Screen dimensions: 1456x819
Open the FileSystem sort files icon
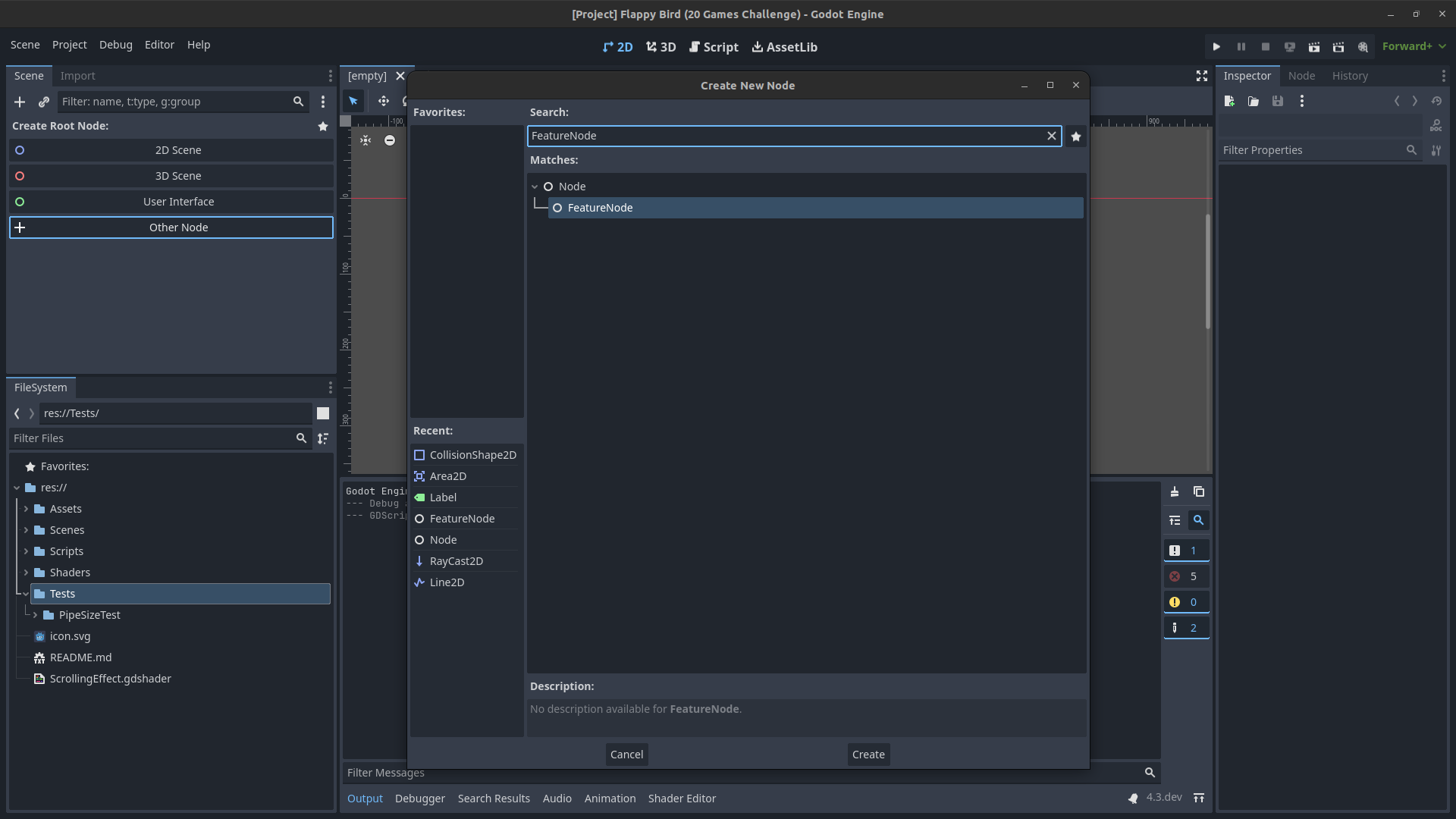click(x=323, y=438)
